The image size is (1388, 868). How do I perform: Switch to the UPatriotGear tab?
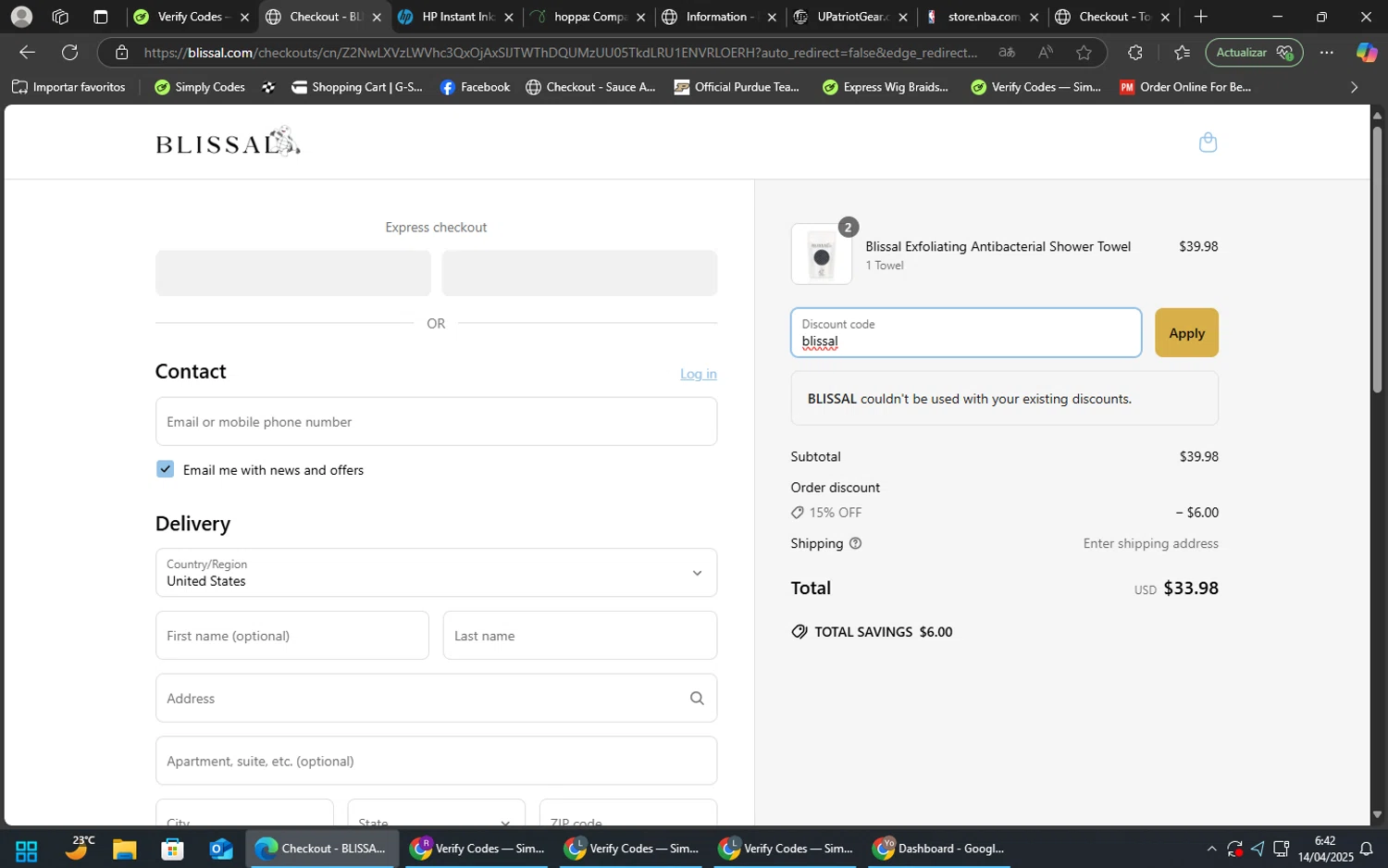coord(852,17)
